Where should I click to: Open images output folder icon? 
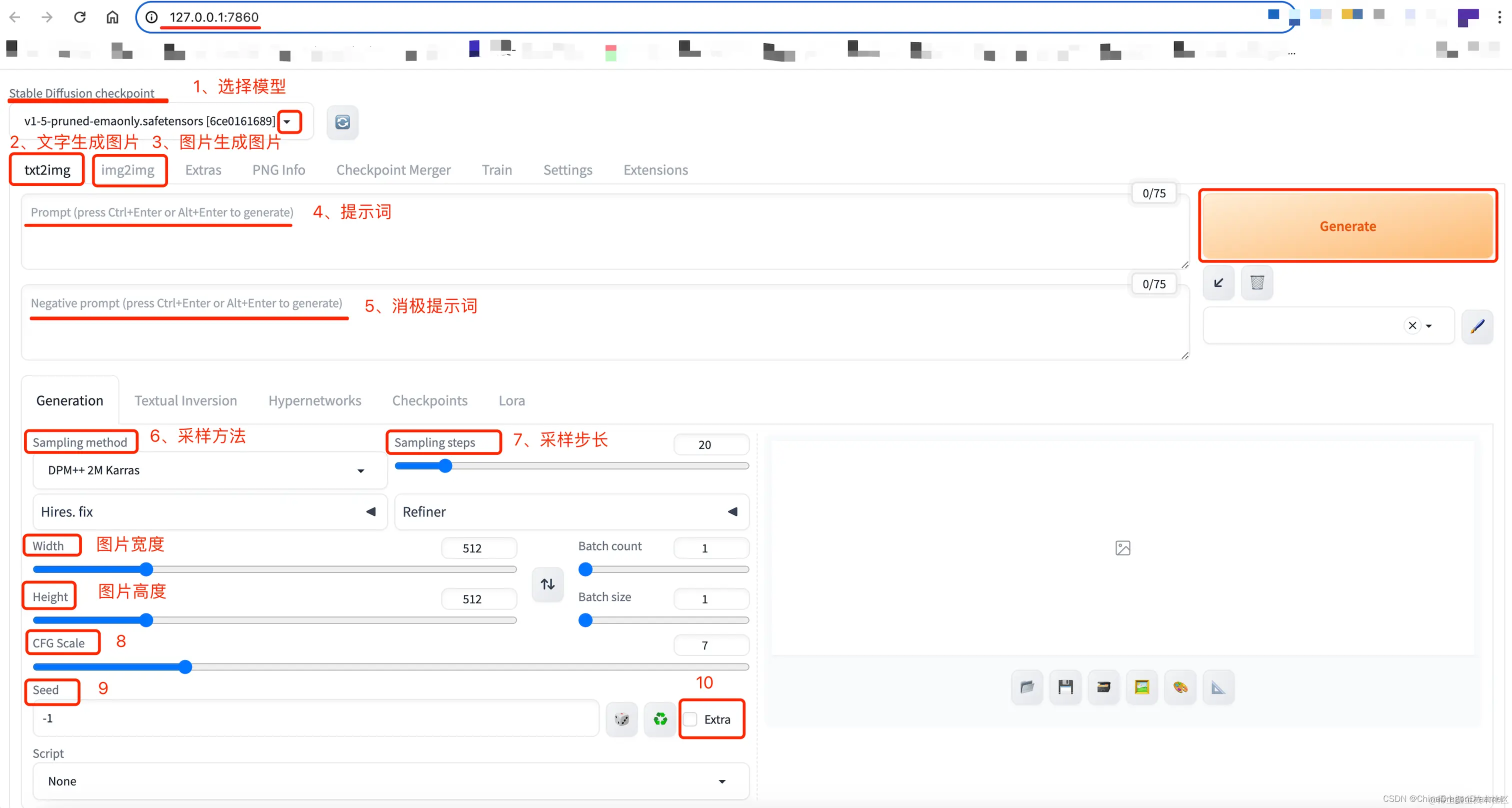(1026, 686)
